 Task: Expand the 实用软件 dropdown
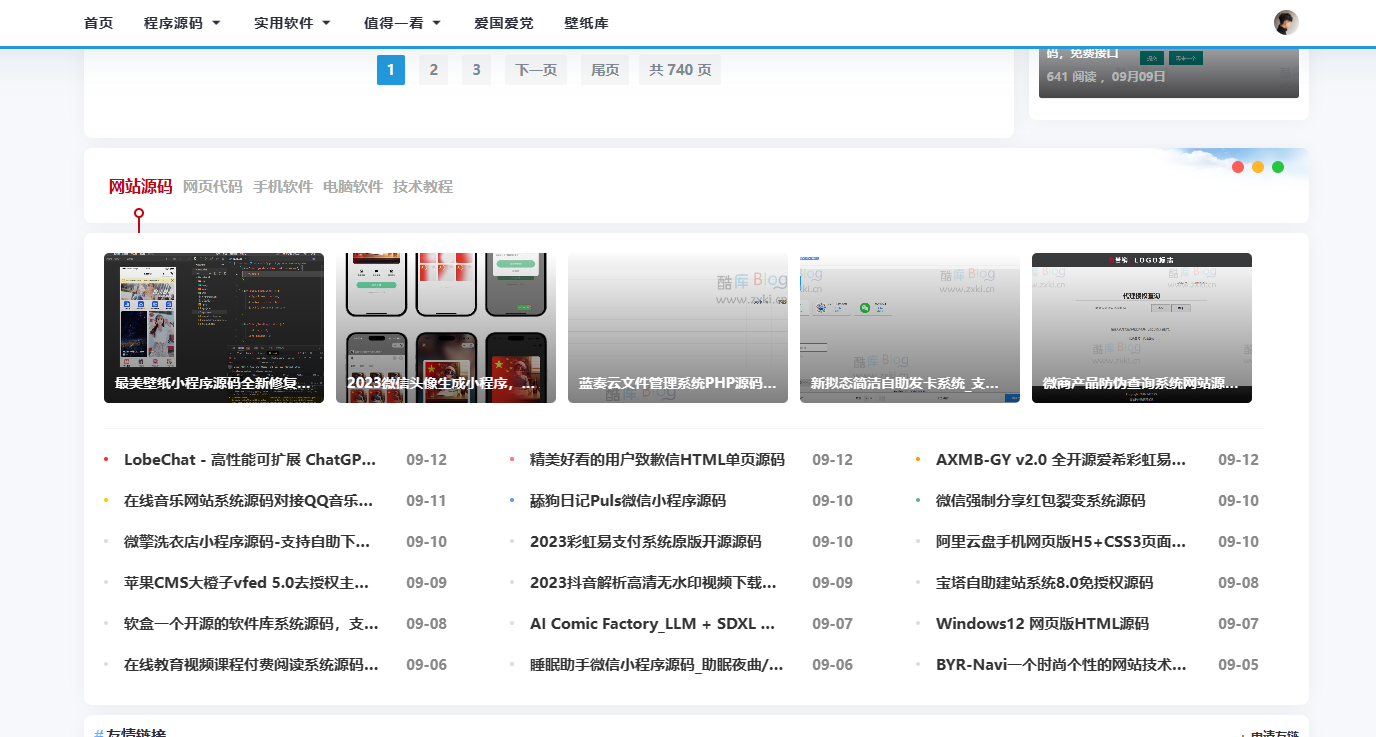[285, 22]
